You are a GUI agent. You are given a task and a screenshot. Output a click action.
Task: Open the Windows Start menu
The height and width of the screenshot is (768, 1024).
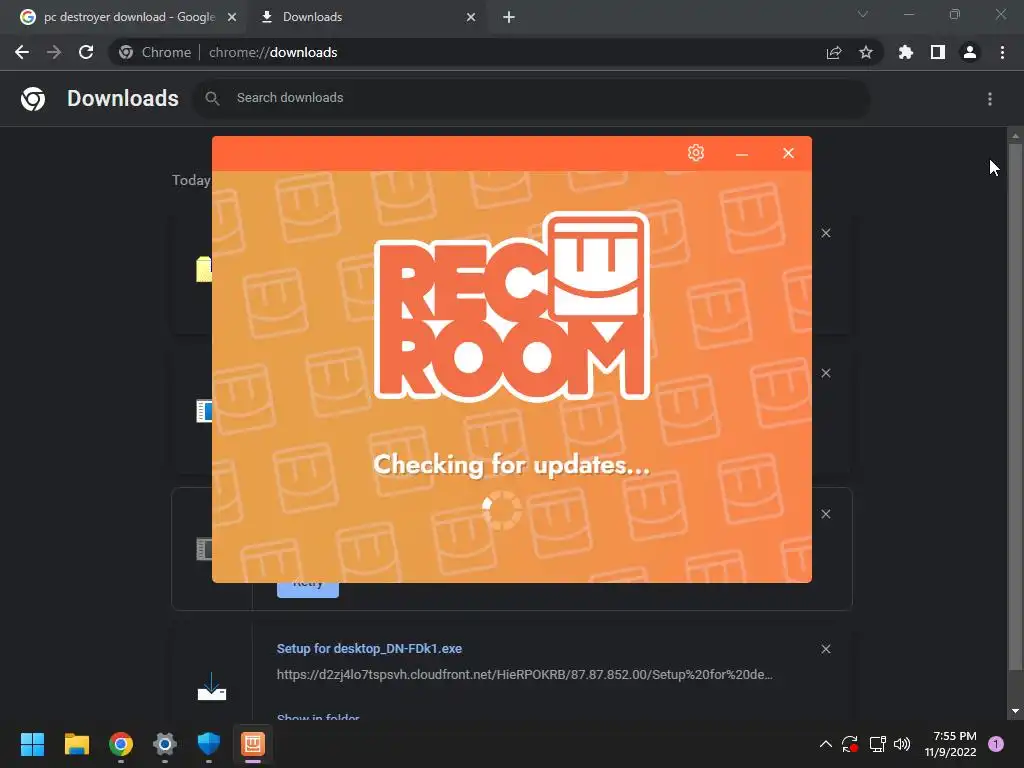[x=32, y=744]
